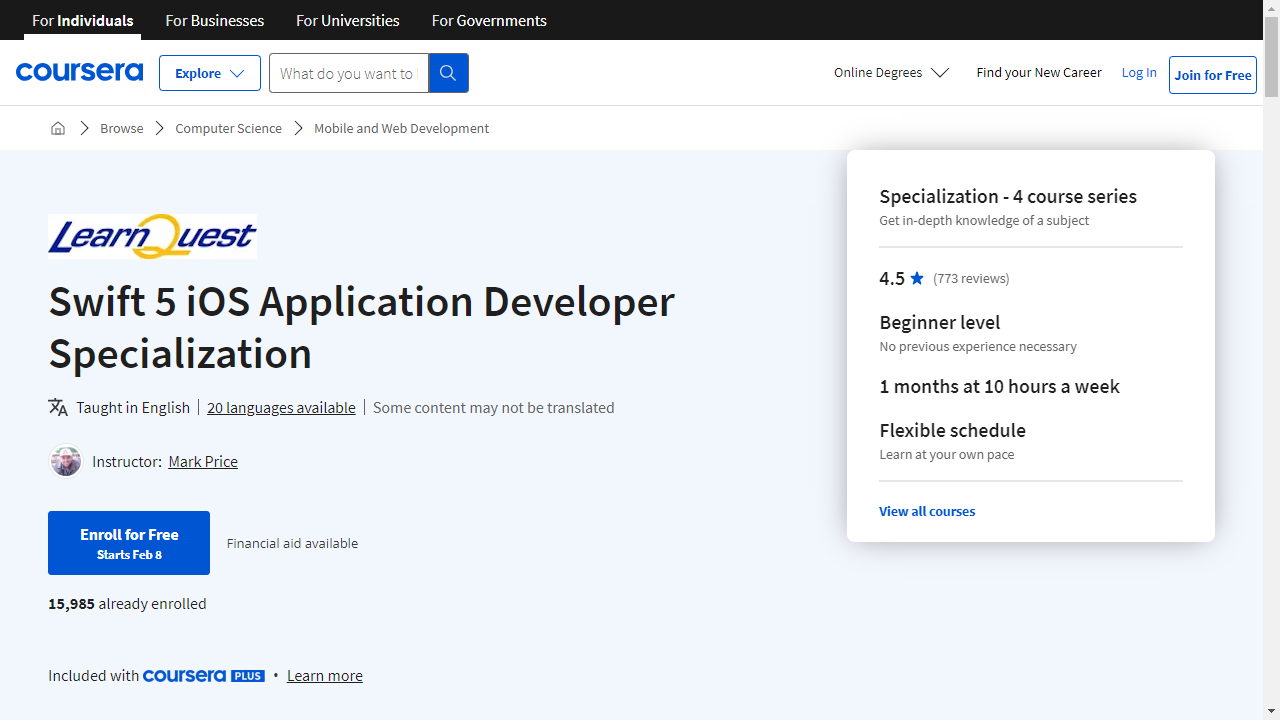Open Mobile and Web Development breadcrumb
This screenshot has height=720, width=1280.
402,128
